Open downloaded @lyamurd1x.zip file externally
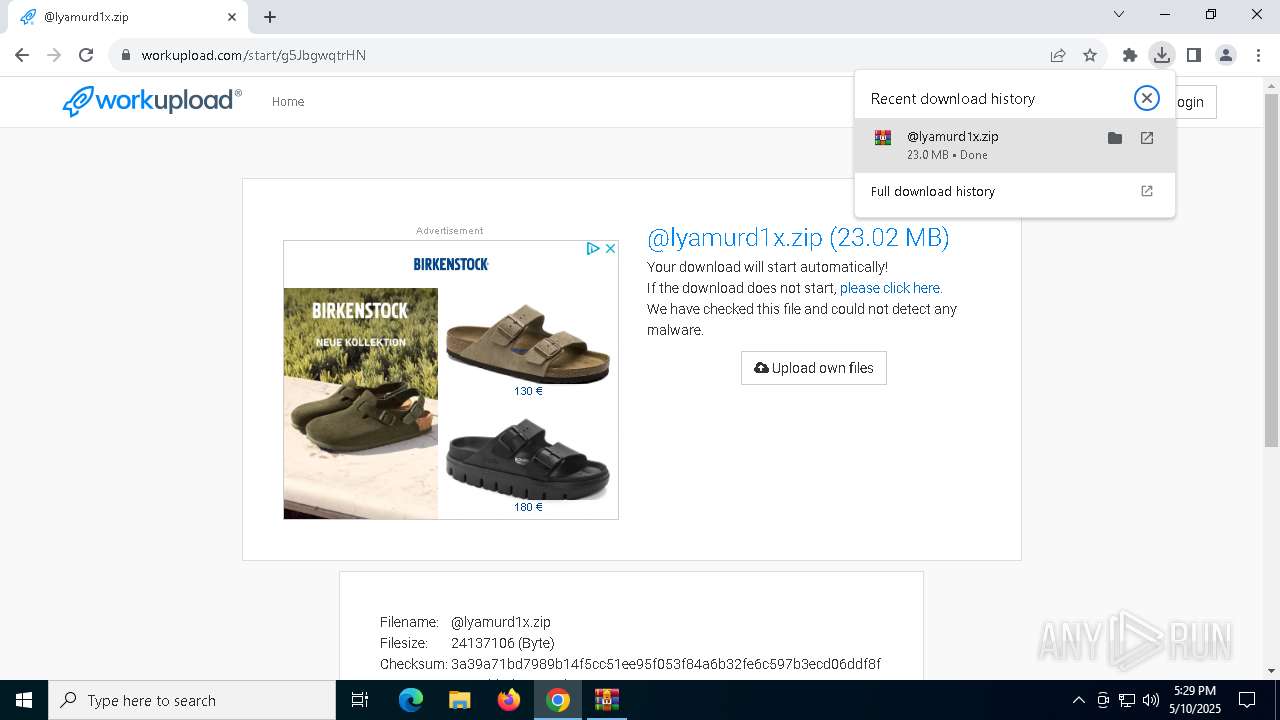 1147,138
